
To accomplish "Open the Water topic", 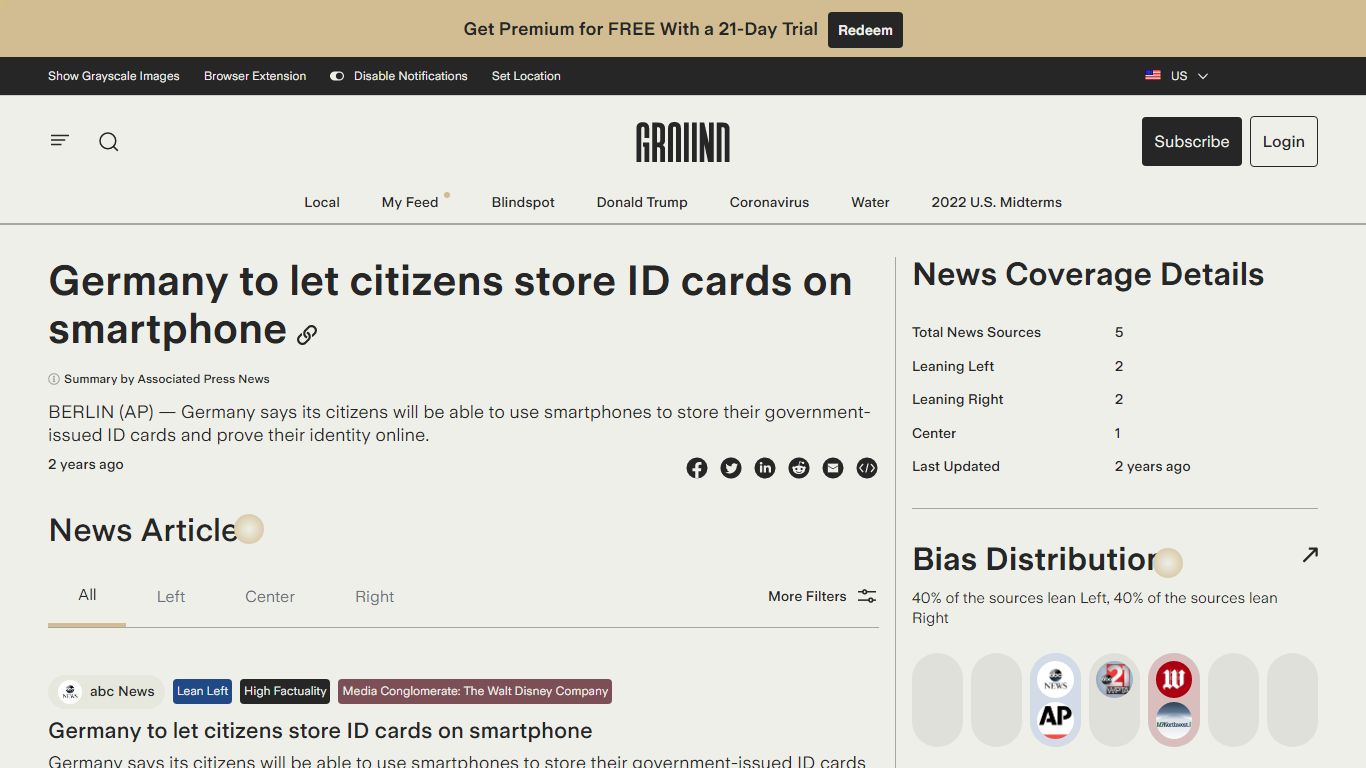I will click(870, 202).
